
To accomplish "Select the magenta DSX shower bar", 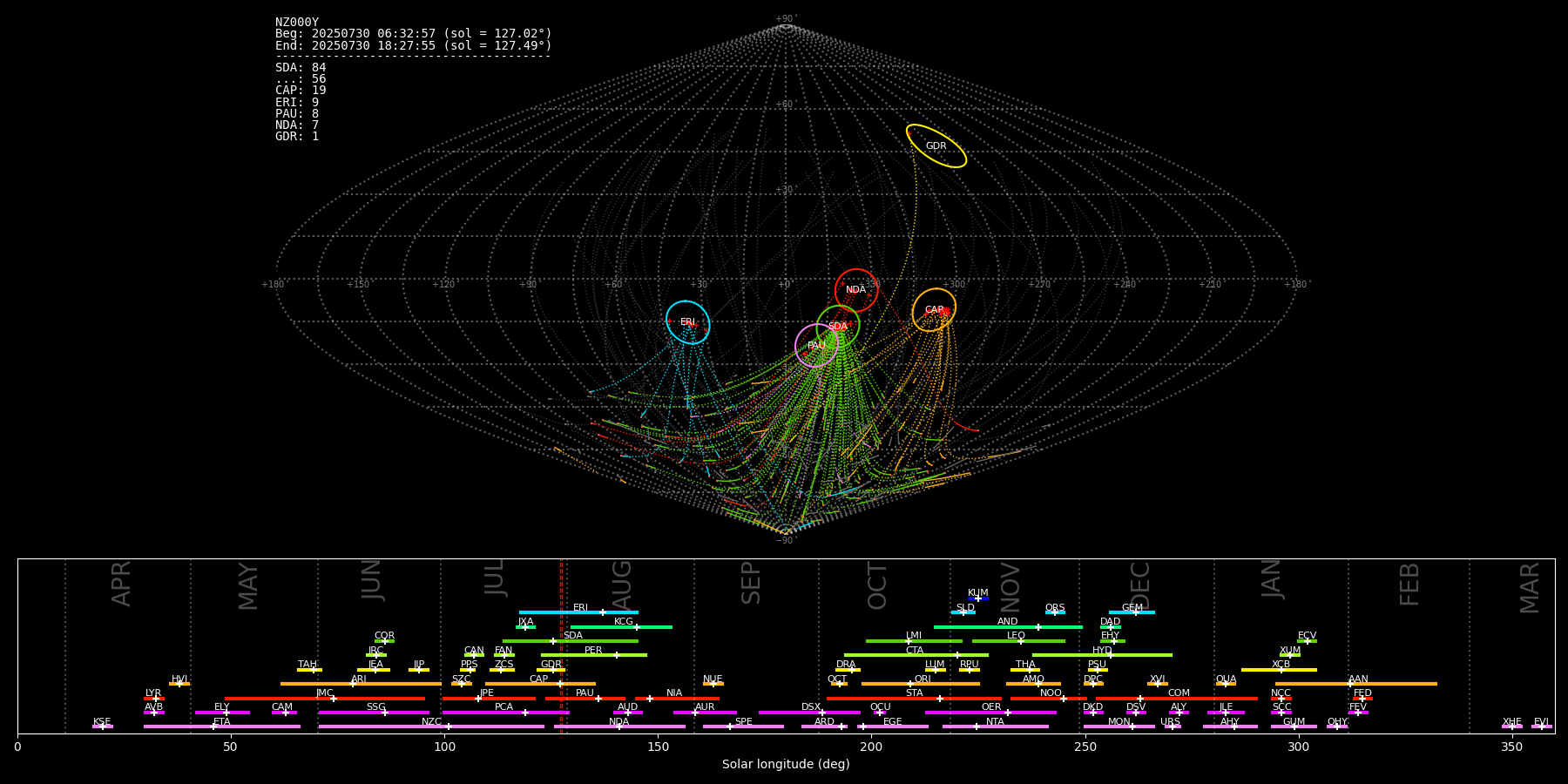I will 809,713.
